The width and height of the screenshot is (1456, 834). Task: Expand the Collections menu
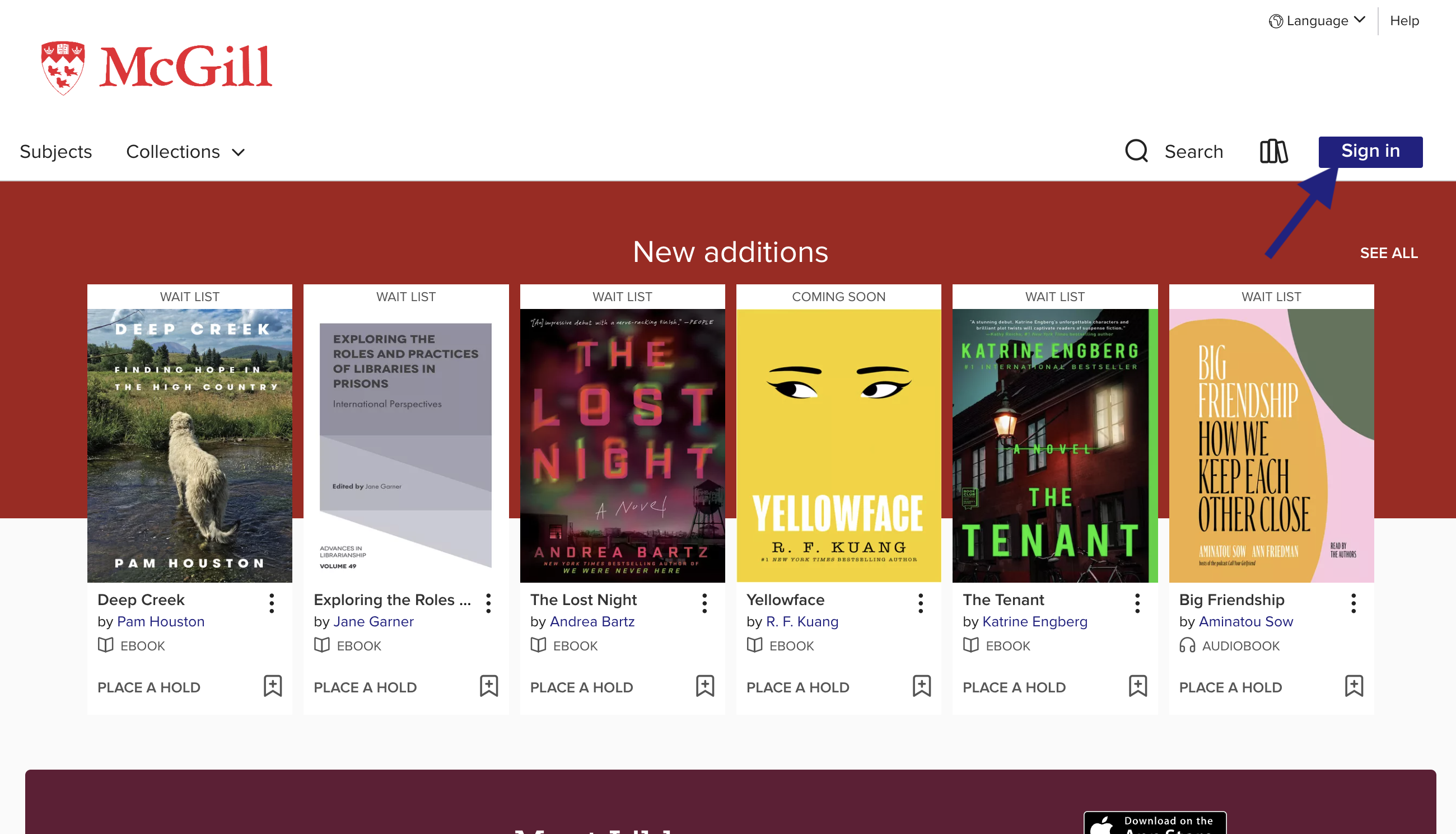[x=186, y=152]
